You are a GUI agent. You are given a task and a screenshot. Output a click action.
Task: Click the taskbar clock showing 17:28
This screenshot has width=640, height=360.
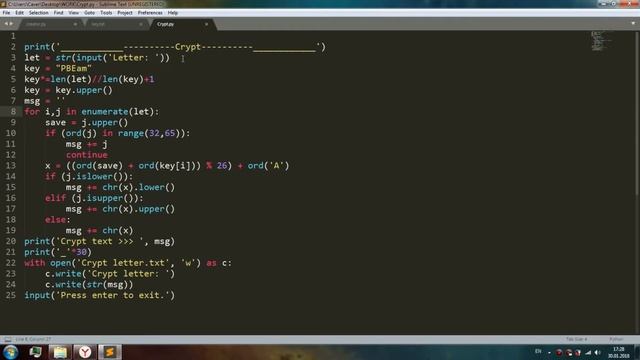(x=619, y=352)
